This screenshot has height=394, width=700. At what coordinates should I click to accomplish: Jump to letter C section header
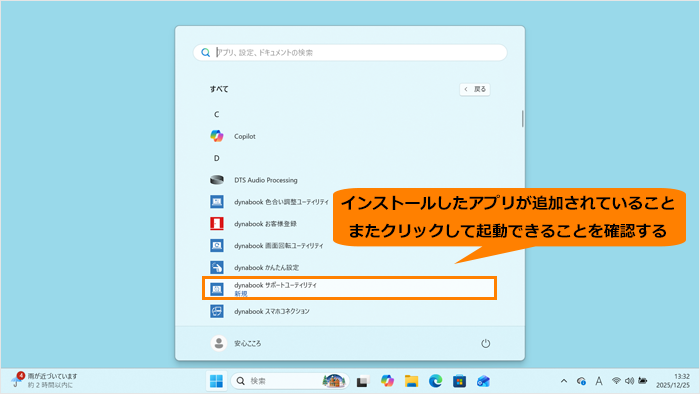tap(217, 115)
